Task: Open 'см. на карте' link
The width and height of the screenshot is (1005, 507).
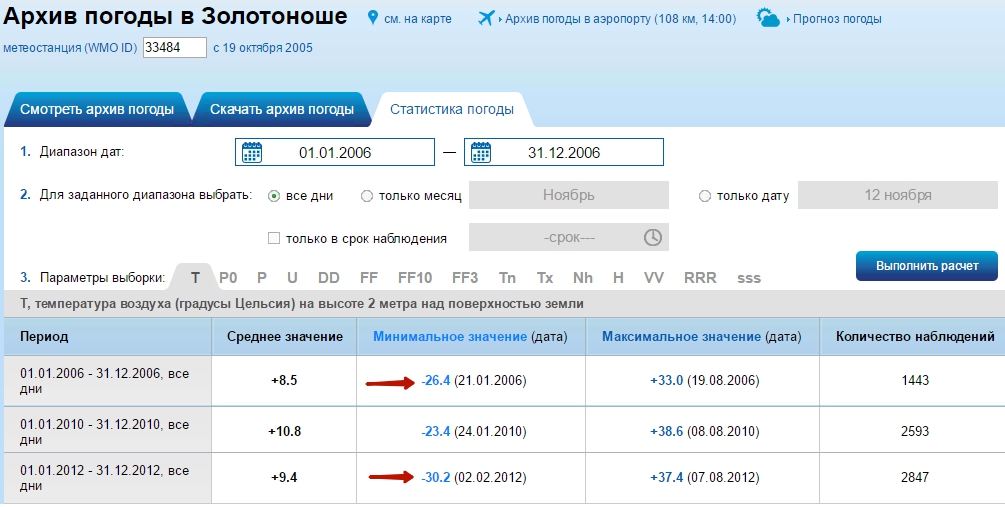Action: coord(418,19)
